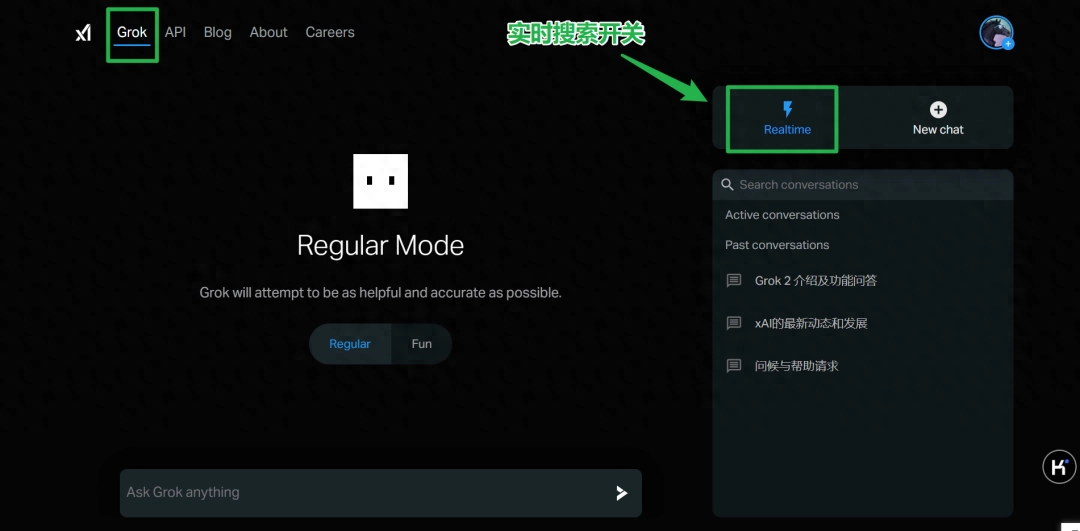This screenshot has height=531, width=1080.
Task: Open the Grok tab in top navigation
Action: [132, 32]
